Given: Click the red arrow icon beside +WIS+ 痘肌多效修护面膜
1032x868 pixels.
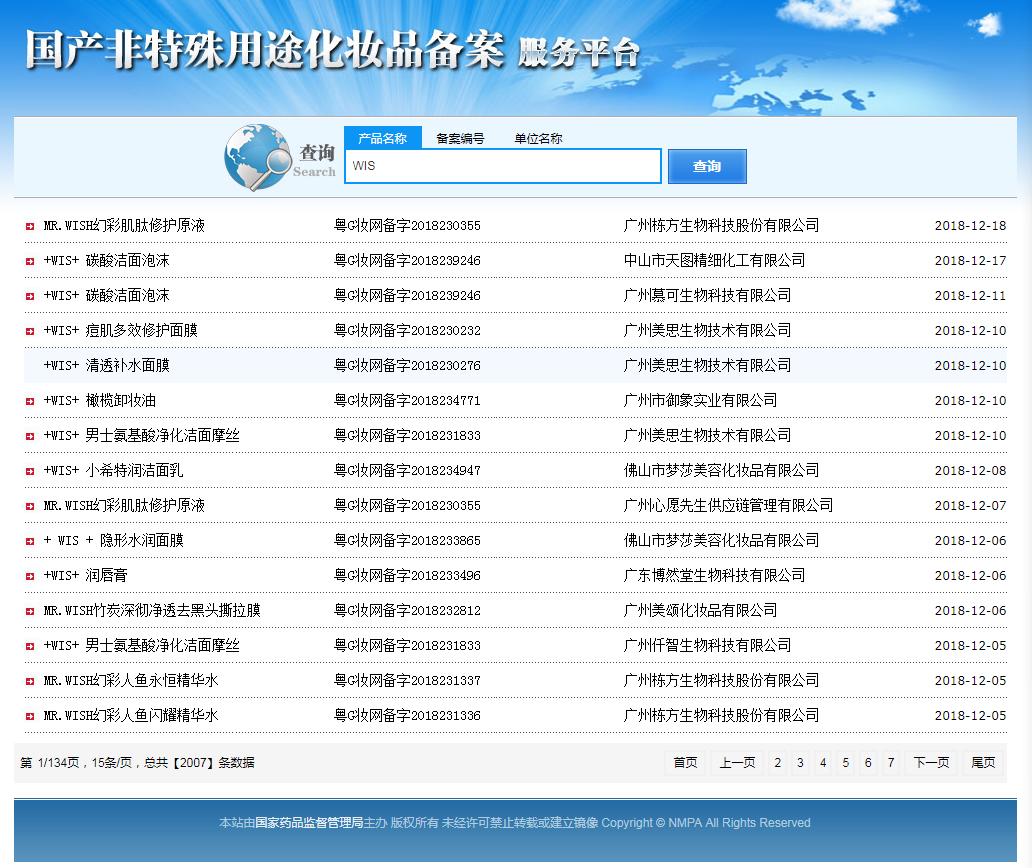Looking at the screenshot, I should click(30, 330).
